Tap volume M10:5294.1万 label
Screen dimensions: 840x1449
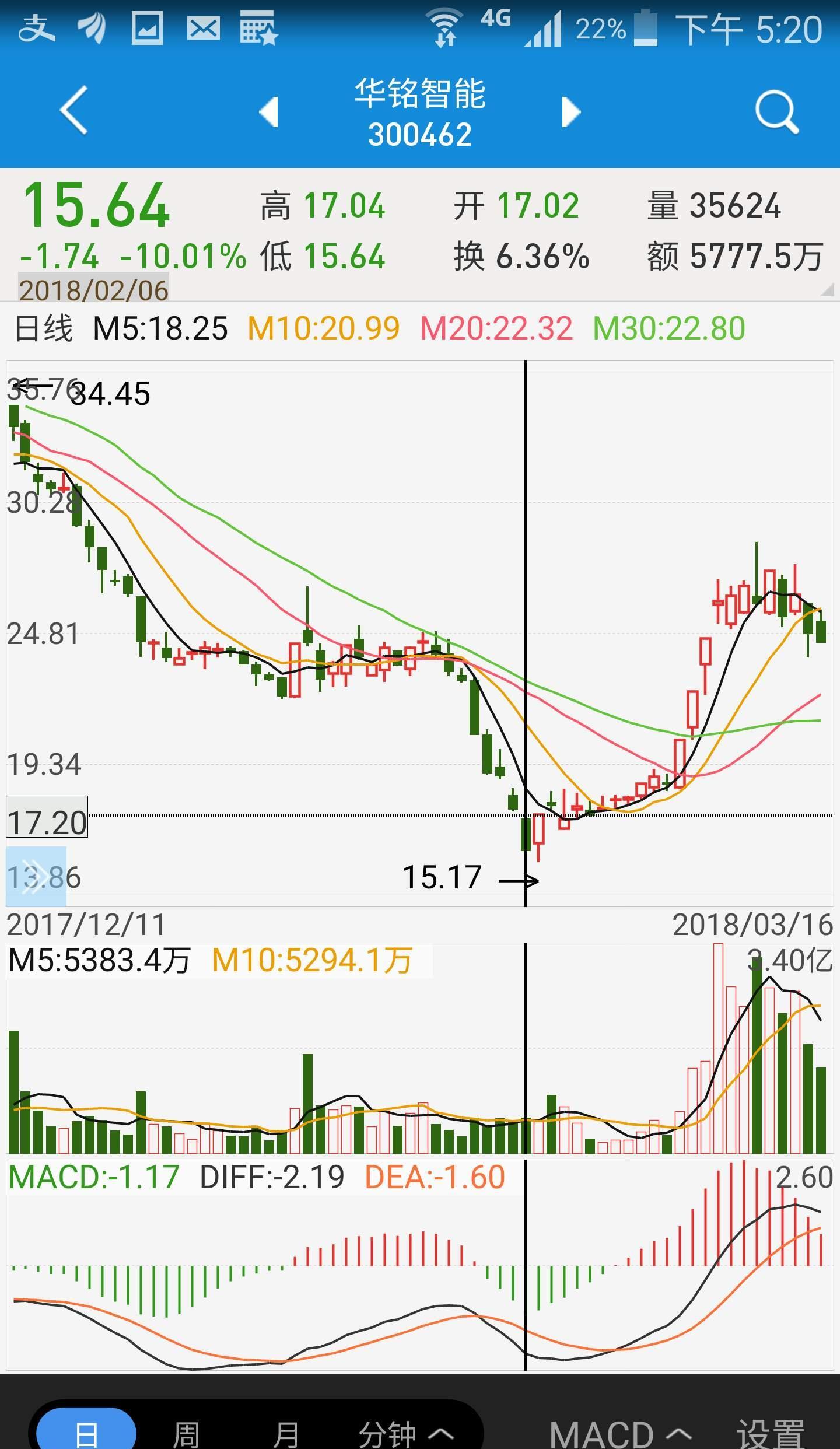pyautogui.click(x=312, y=960)
